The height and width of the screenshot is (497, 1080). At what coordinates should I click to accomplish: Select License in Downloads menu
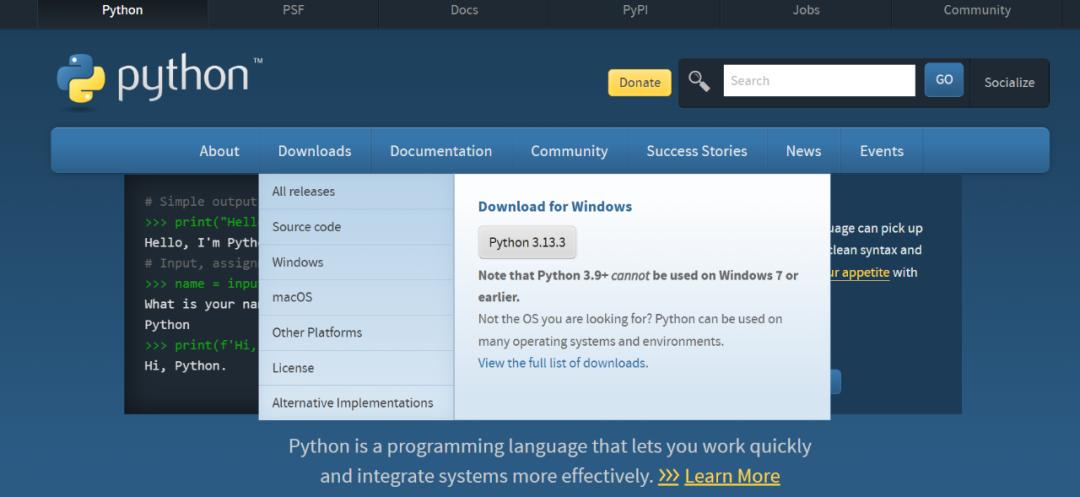click(356, 368)
